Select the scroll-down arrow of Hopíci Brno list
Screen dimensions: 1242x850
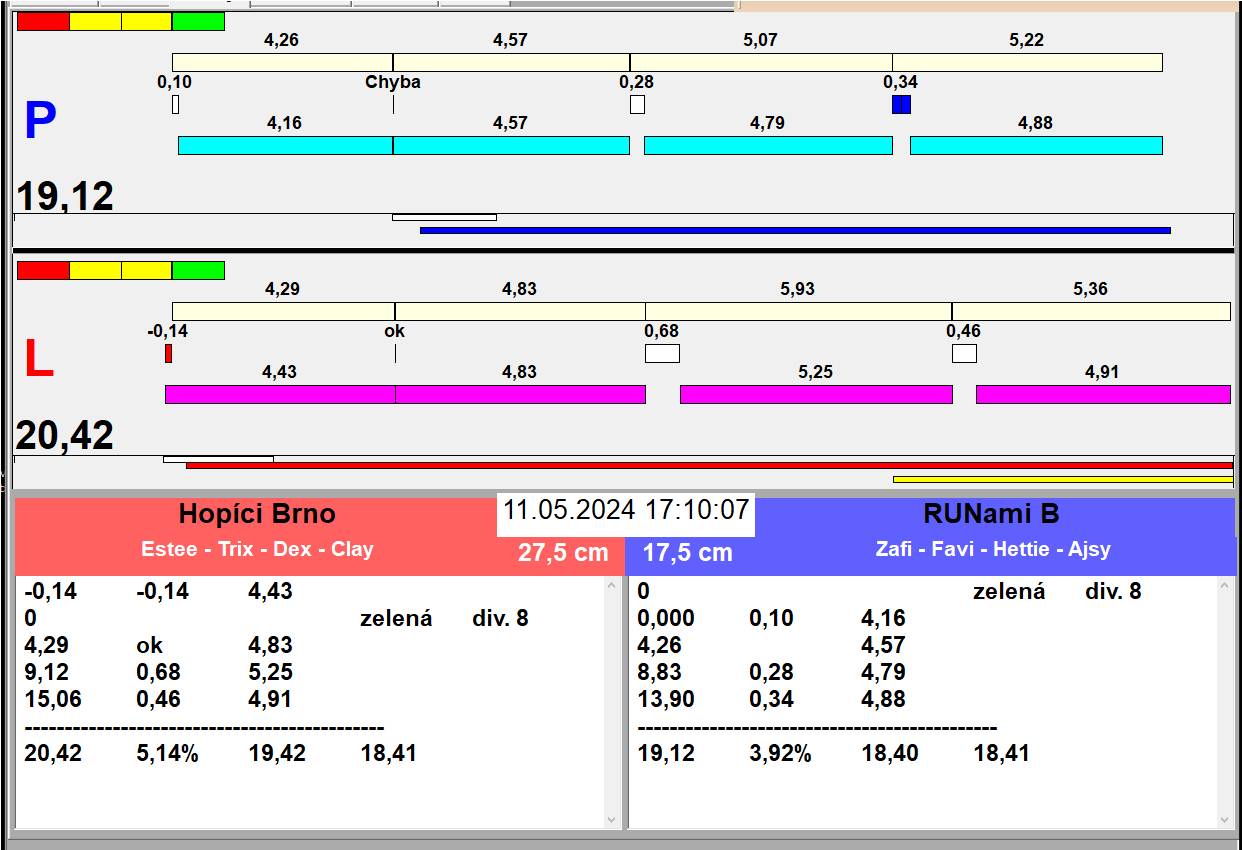coord(612,820)
